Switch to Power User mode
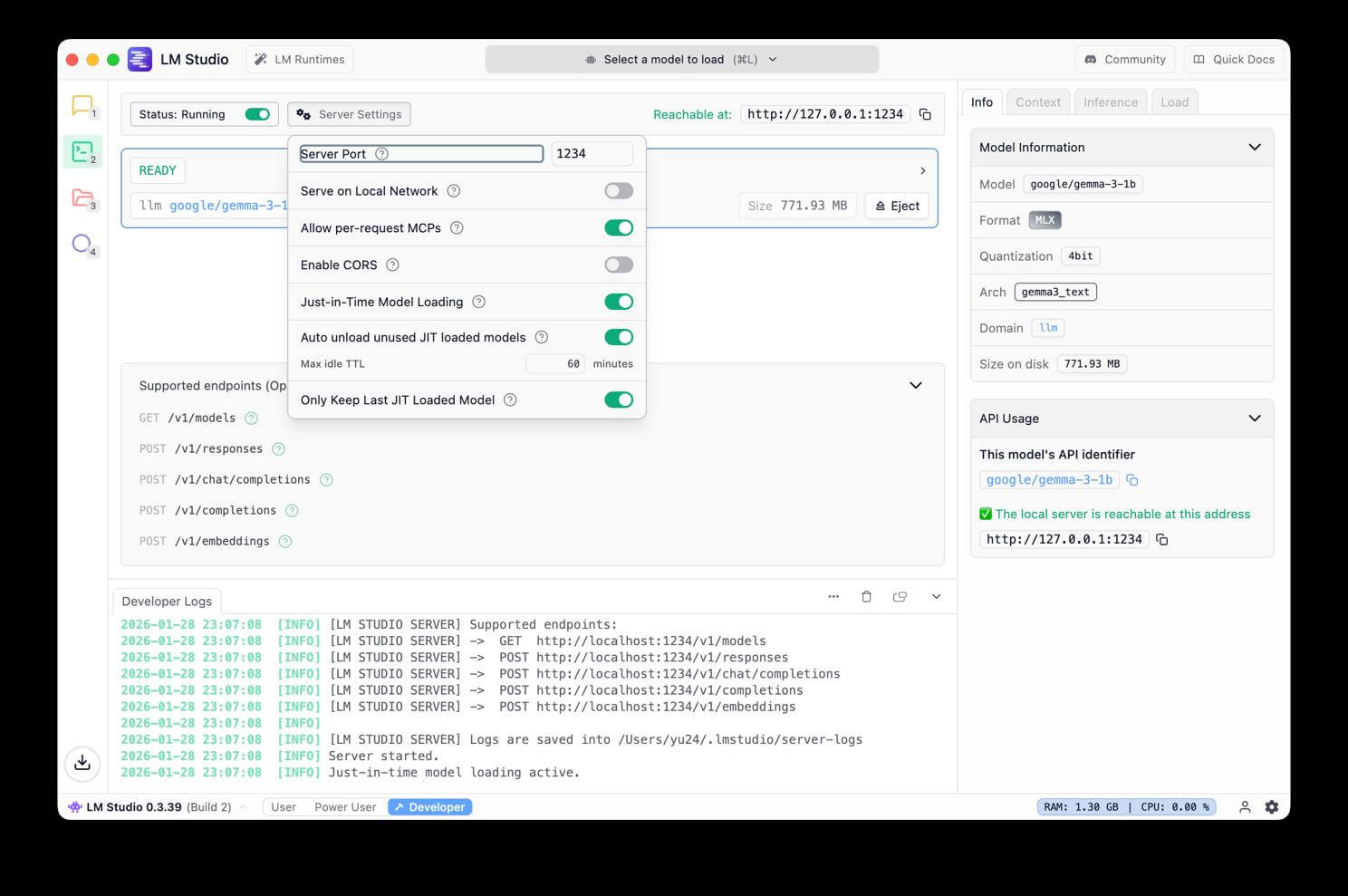 tap(345, 807)
